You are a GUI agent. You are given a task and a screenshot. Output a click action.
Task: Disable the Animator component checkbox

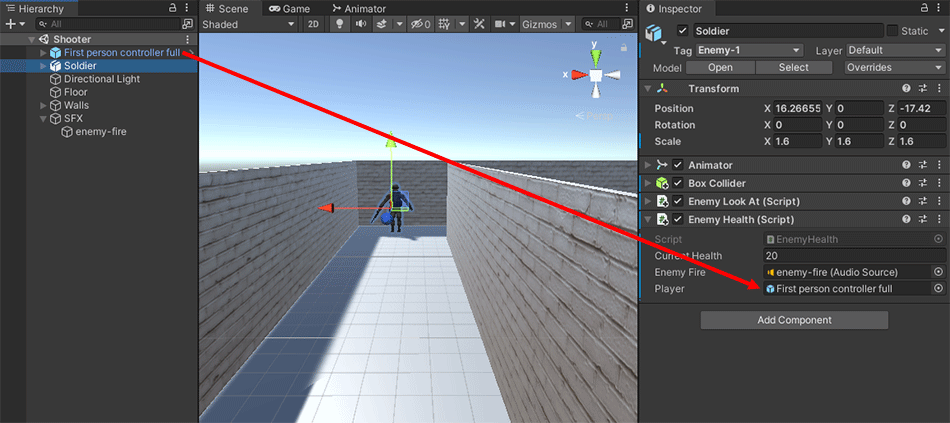[677, 165]
